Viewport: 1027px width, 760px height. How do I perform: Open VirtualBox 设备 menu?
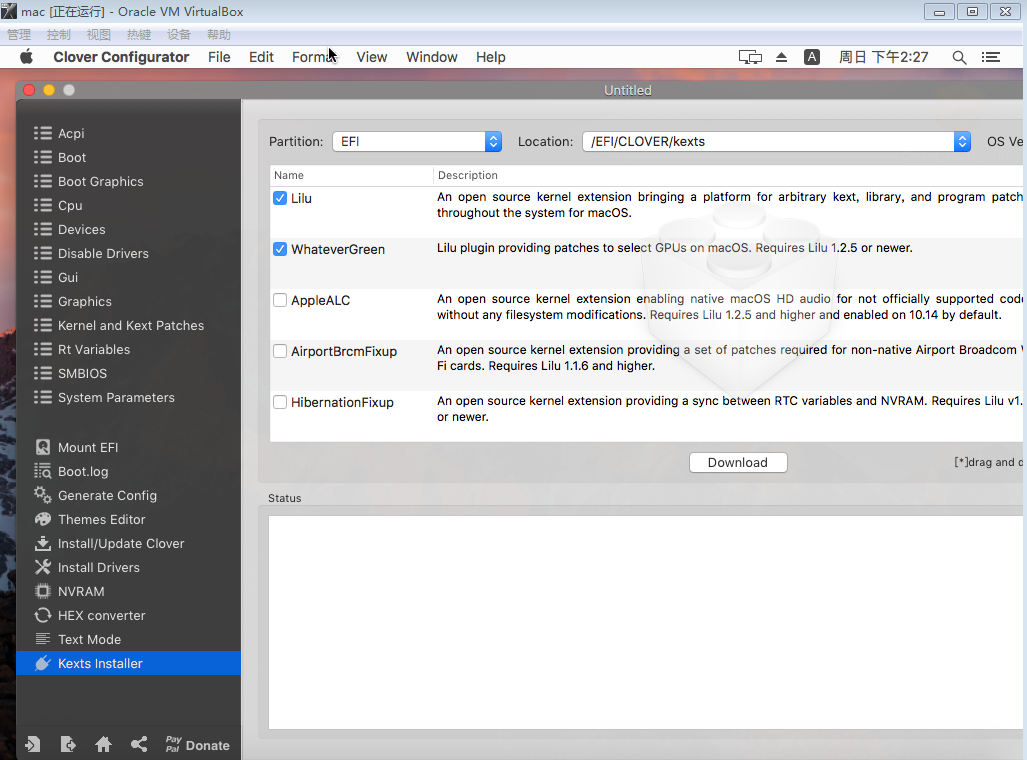click(x=179, y=35)
